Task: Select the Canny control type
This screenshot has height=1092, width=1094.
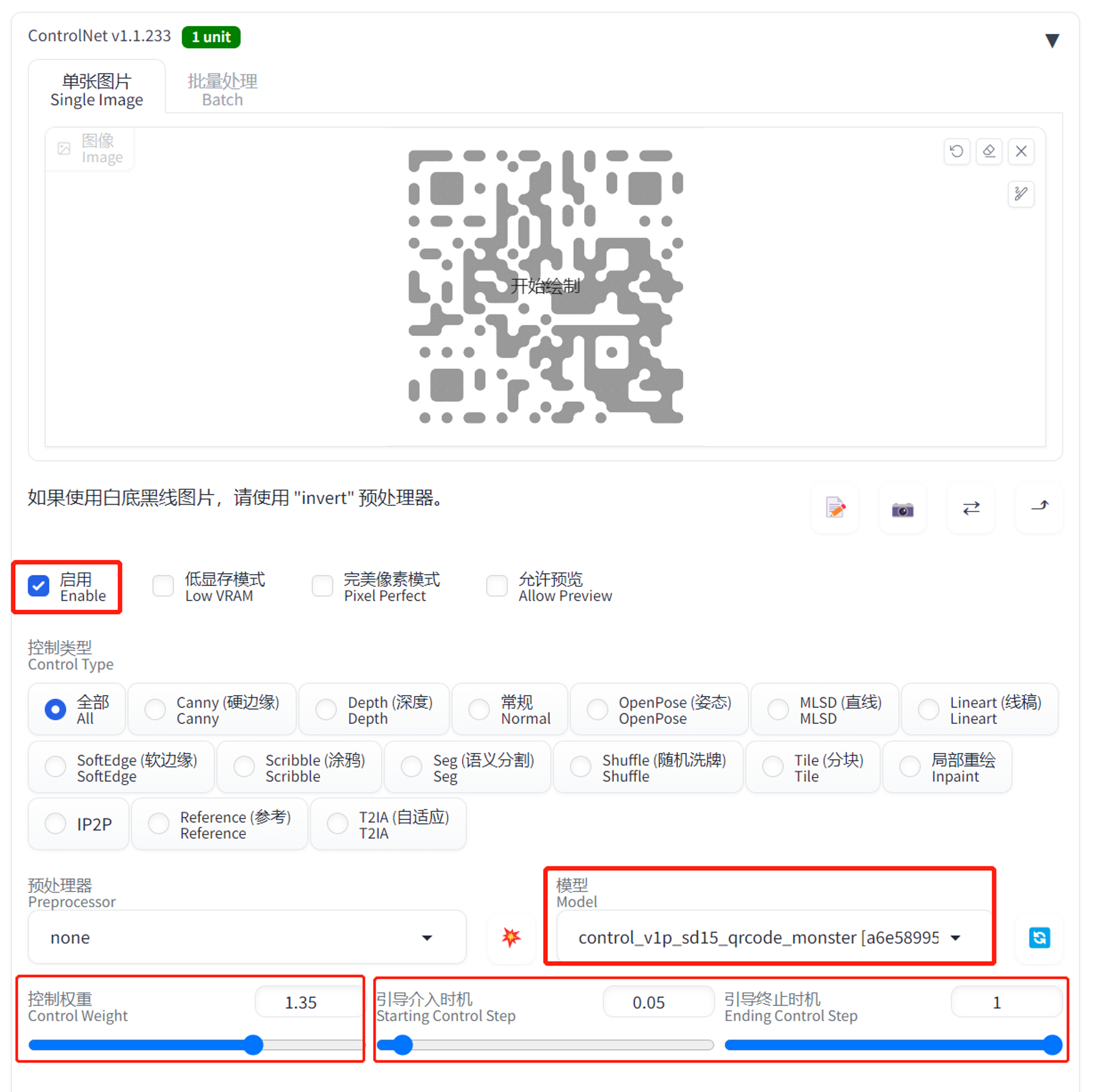Action: point(212,709)
